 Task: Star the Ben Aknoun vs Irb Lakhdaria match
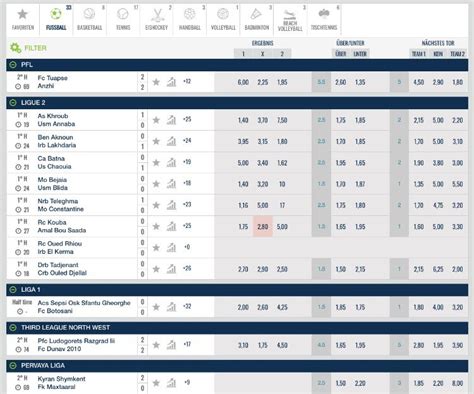156,141
